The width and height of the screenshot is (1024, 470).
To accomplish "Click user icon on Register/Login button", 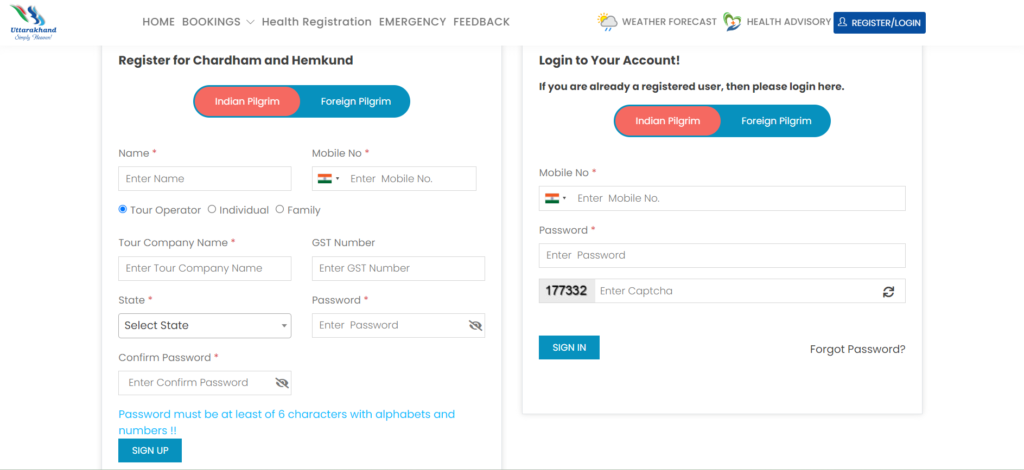I will (842, 22).
